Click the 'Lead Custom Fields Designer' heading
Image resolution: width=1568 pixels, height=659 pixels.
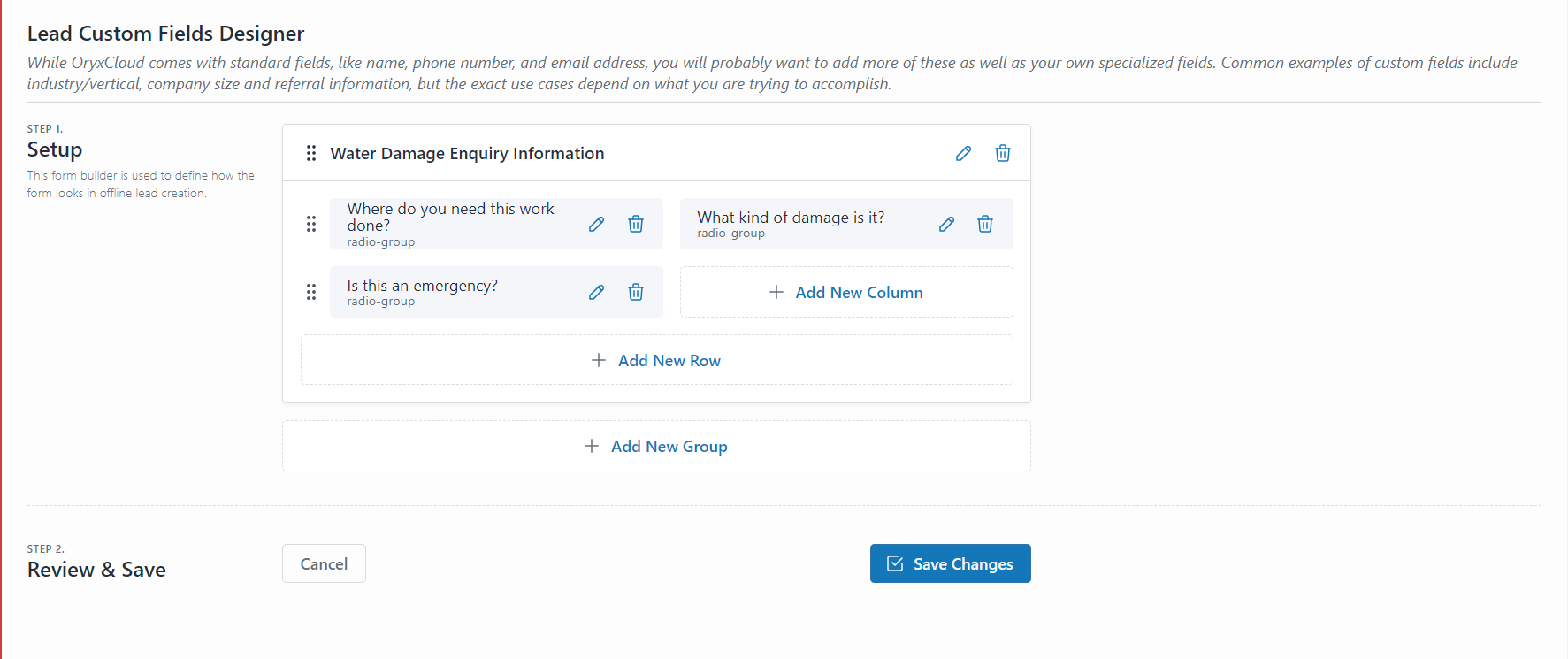click(165, 34)
